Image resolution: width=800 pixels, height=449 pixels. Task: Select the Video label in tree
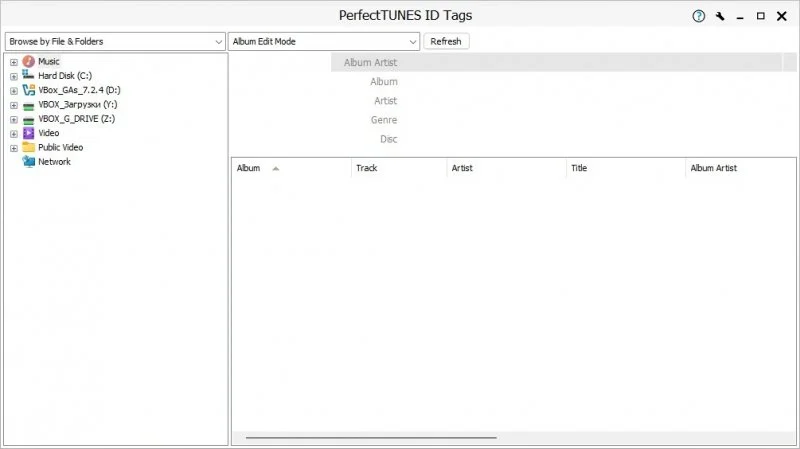(48, 133)
